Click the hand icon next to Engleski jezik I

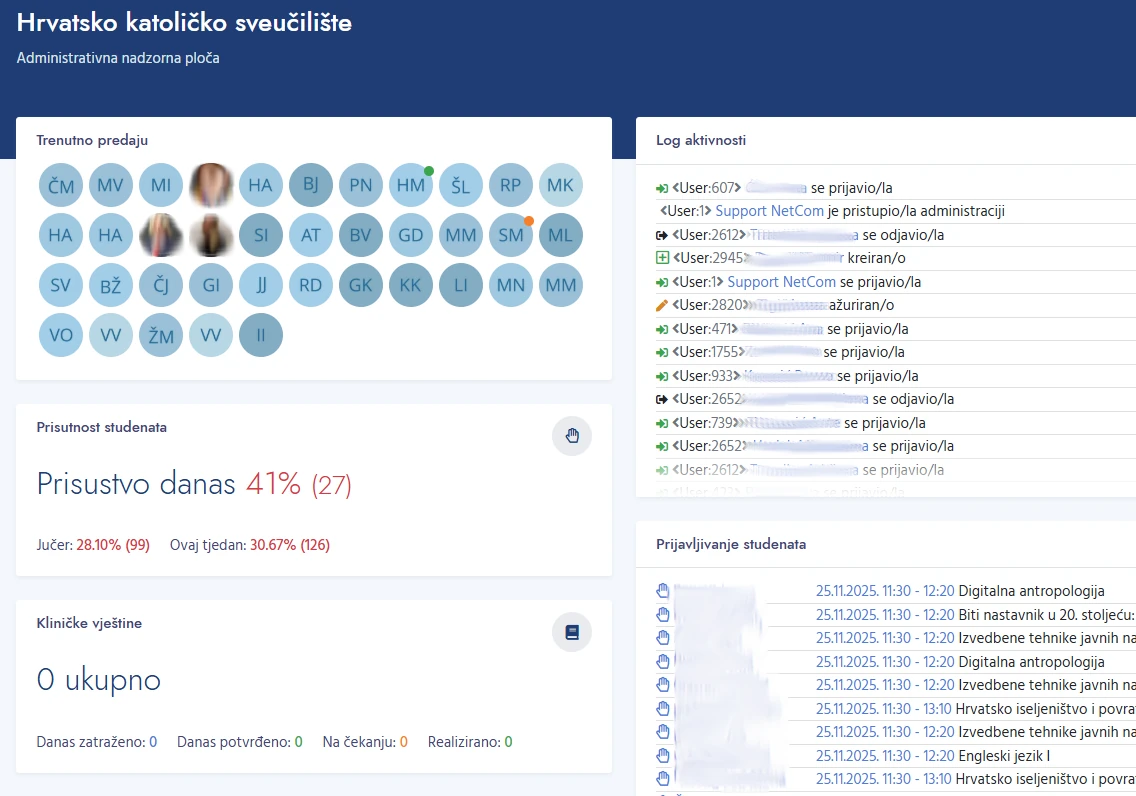[x=662, y=755]
